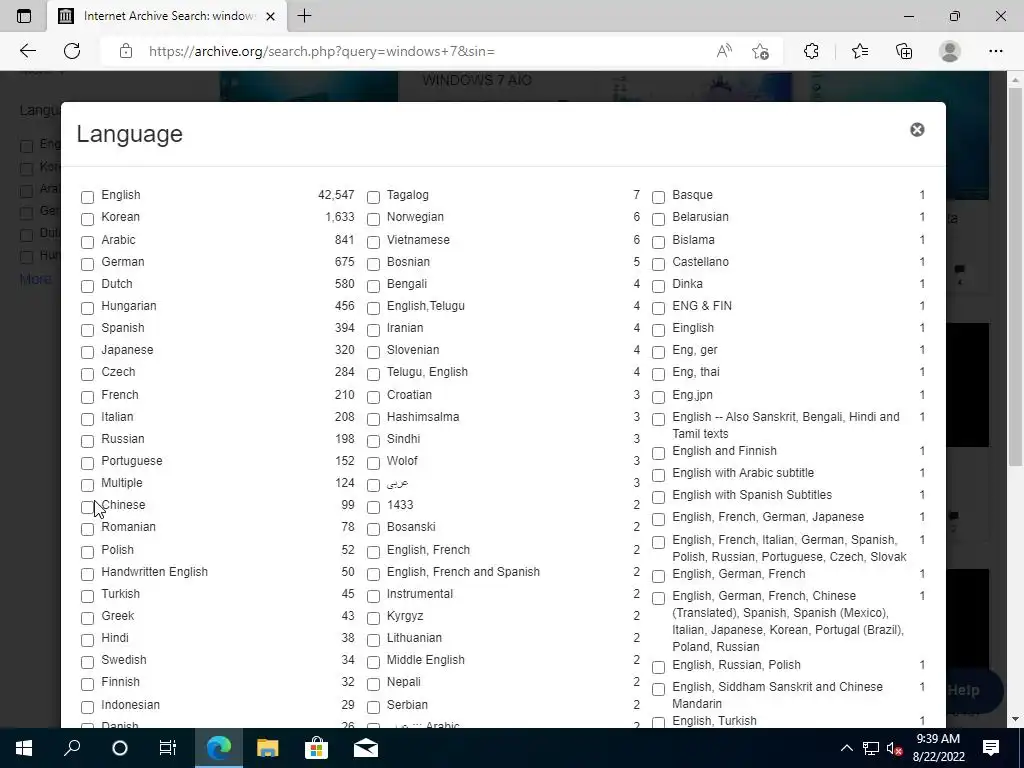The image size is (1024, 768).
Task: Open network status tray icon
Action: pos(871,748)
